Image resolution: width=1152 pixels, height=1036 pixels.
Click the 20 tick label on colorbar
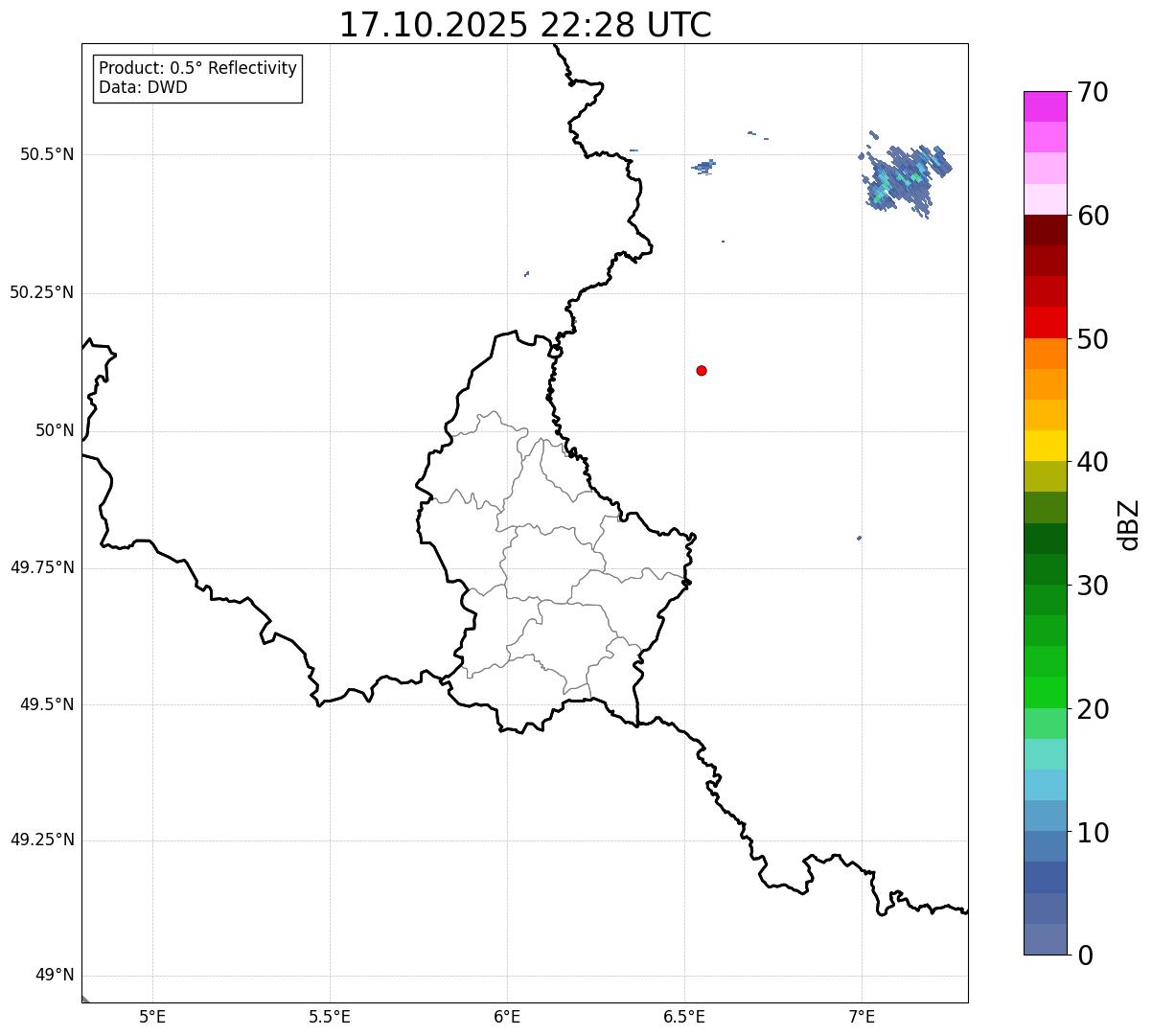1093,709
